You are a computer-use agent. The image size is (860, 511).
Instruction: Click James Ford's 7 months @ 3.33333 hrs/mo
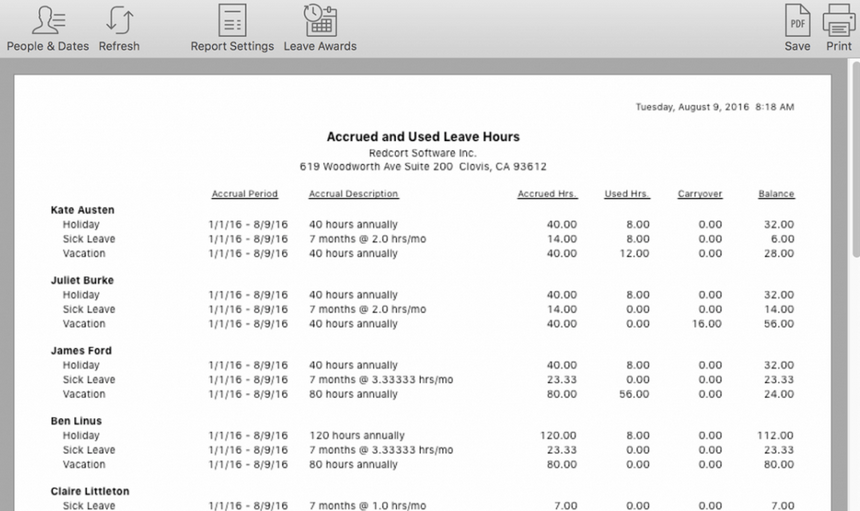pos(381,379)
